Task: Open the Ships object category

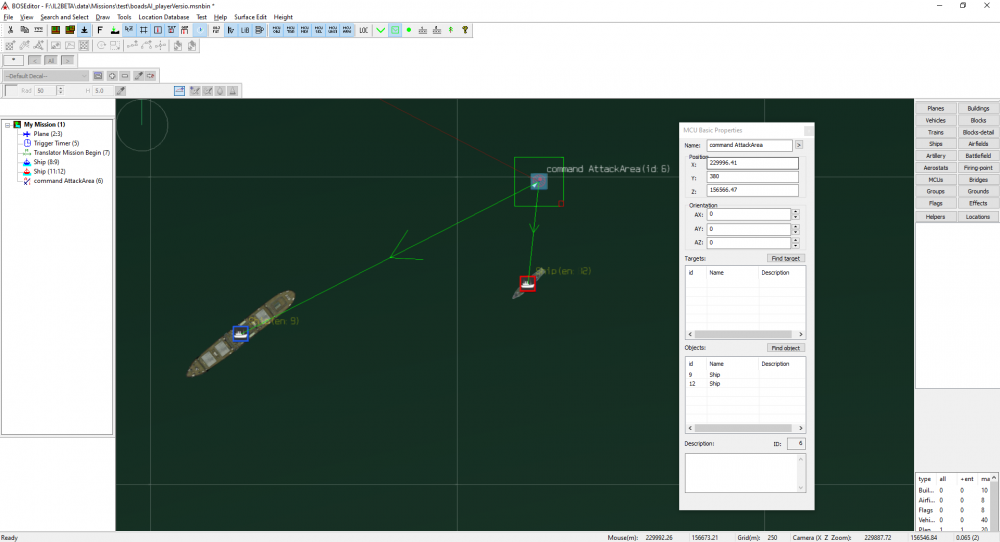Action: [x=935, y=144]
